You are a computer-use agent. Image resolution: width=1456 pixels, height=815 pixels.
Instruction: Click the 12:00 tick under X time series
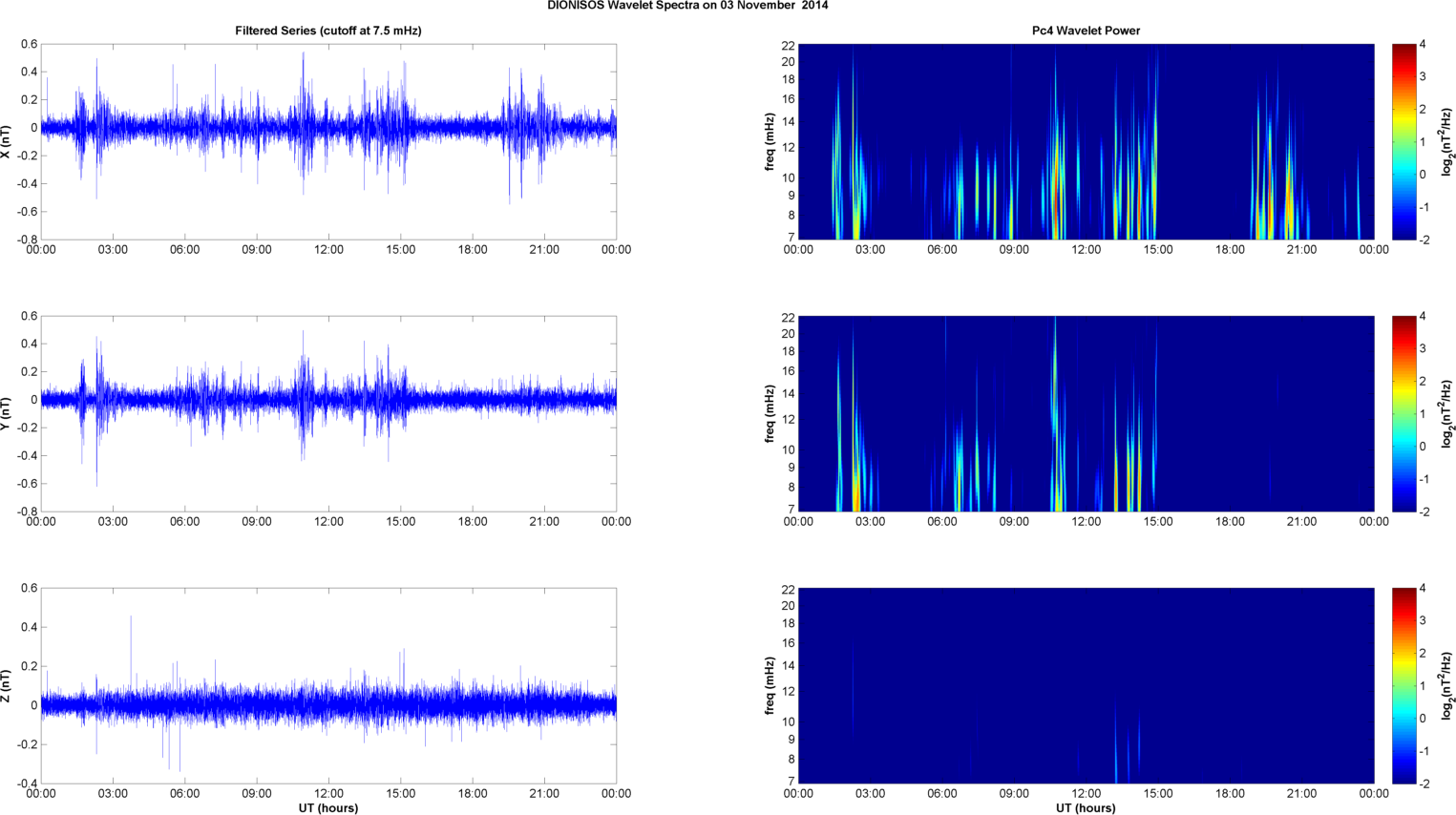[x=328, y=250]
